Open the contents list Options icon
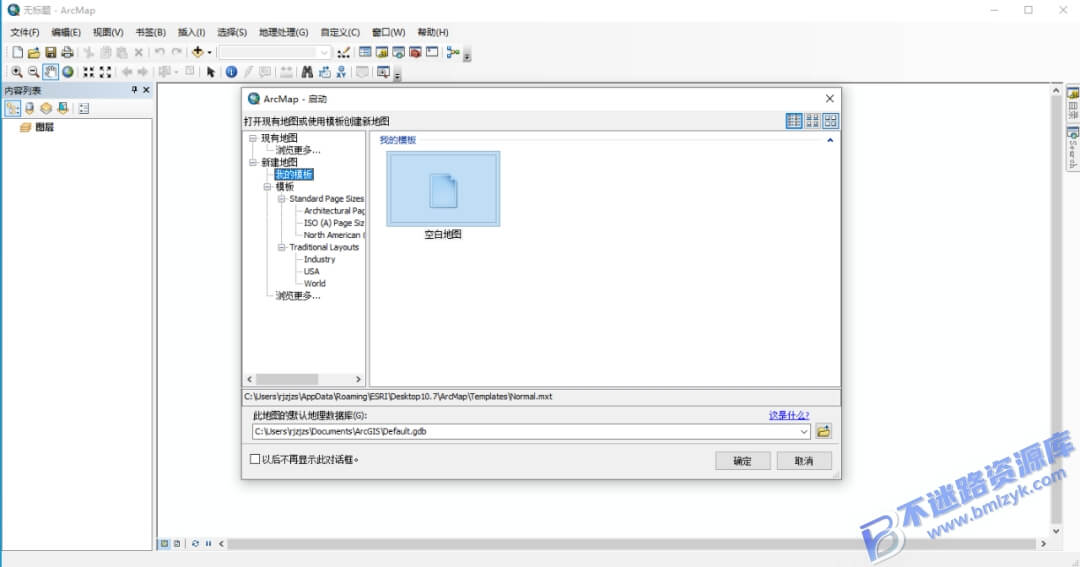This screenshot has height=567, width=1080. pyautogui.click(x=83, y=108)
